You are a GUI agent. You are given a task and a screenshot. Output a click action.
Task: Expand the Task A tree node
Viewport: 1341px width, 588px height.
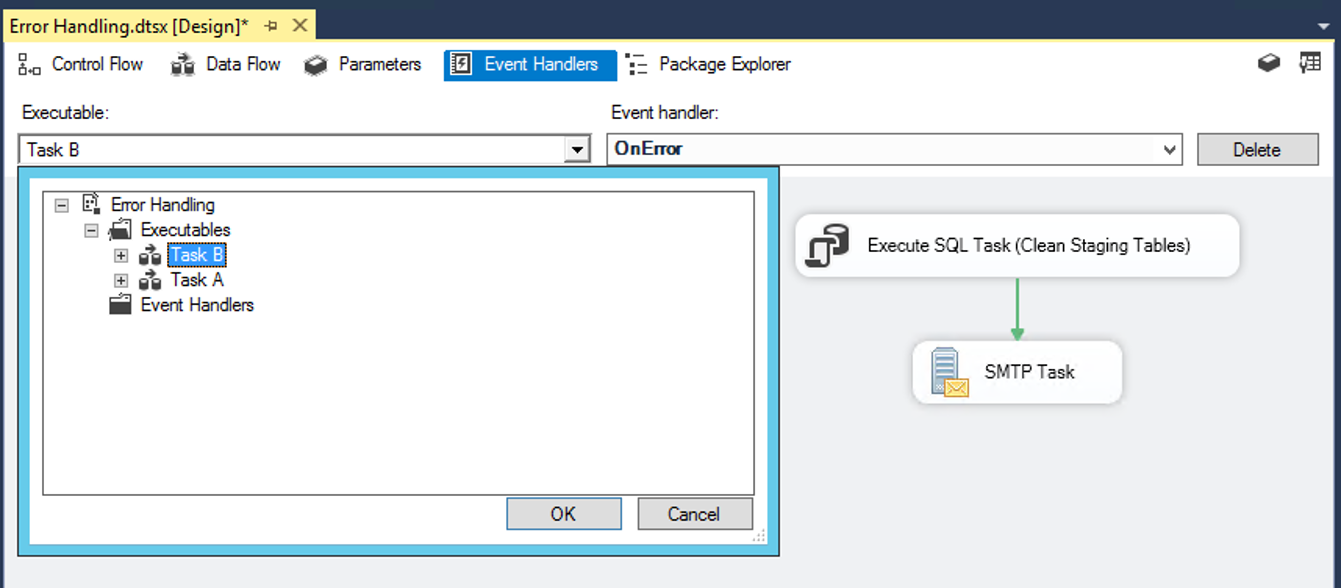point(121,280)
